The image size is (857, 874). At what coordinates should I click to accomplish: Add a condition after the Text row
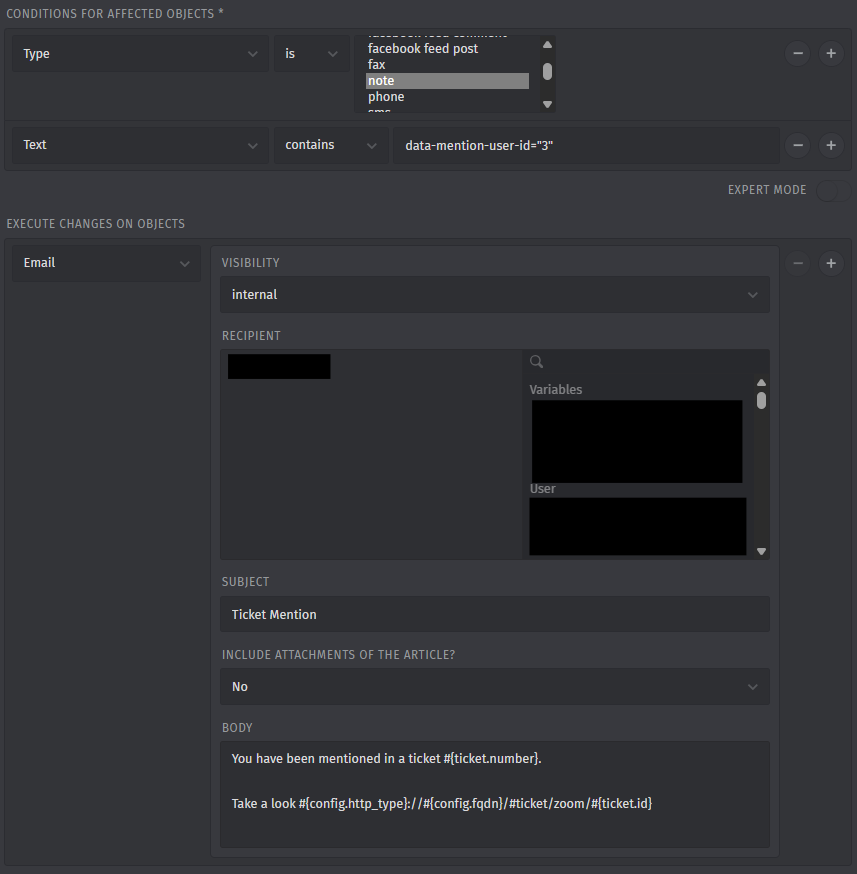(x=830, y=145)
